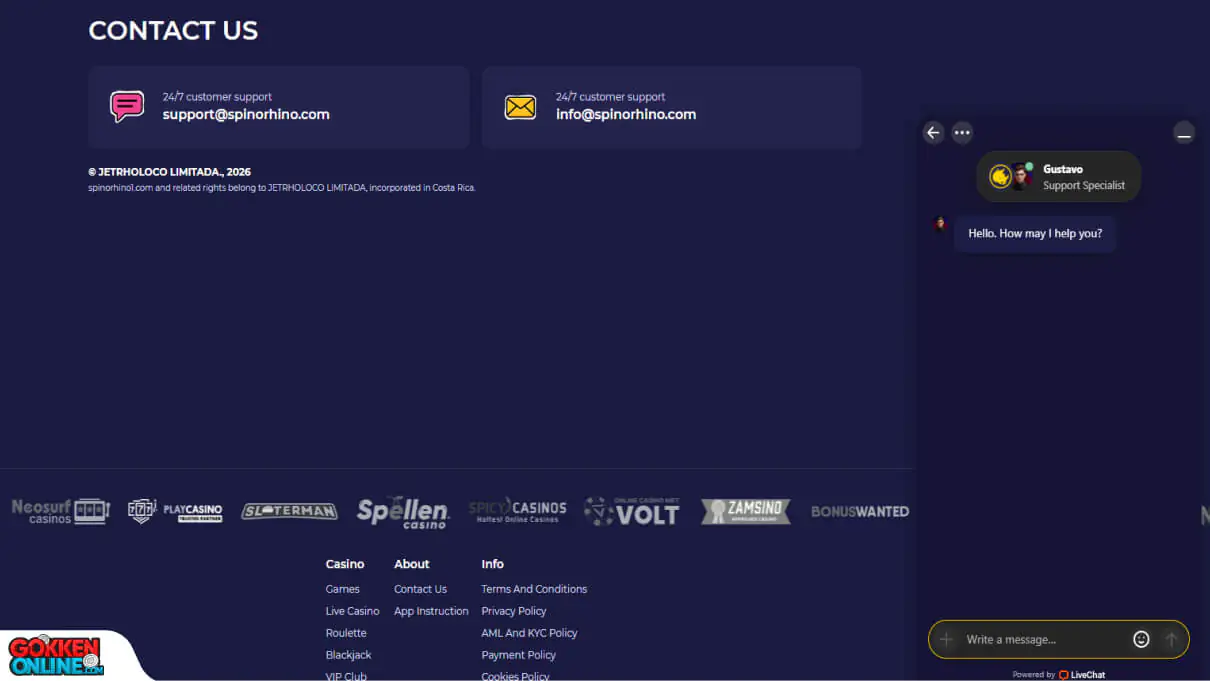Open the emoji picker in the chat input
This screenshot has width=1210, height=681.
point(1141,639)
